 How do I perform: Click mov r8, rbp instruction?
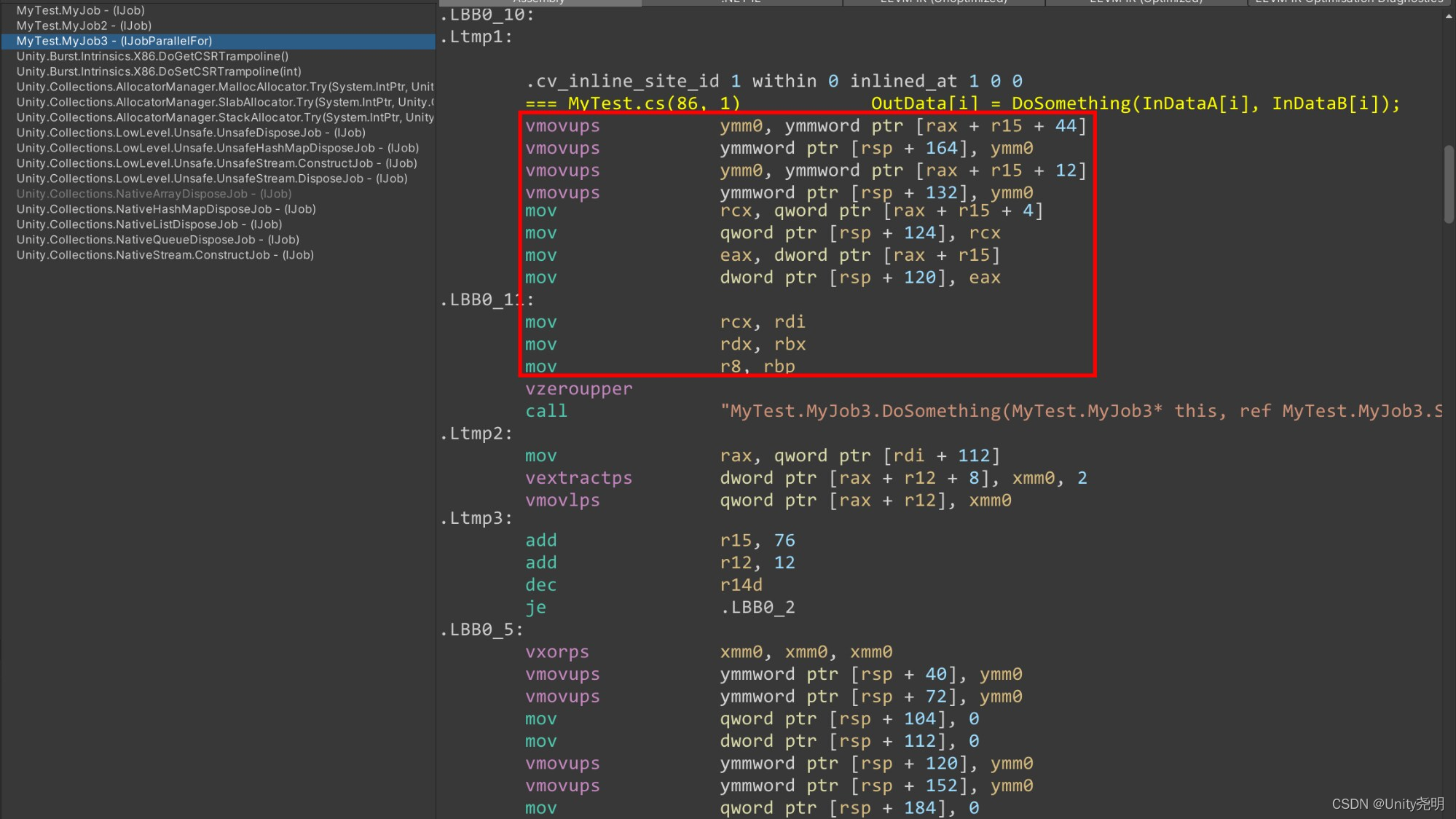tap(660, 367)
